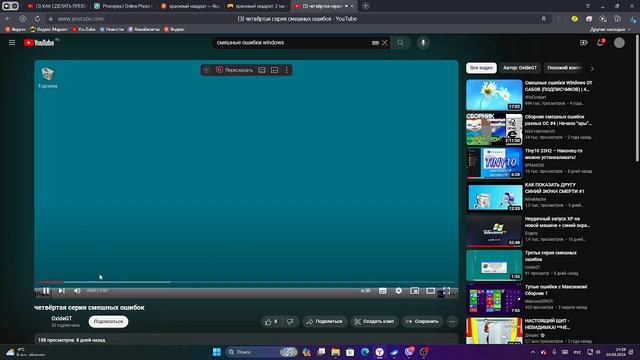This screenshot has width=640, height=360.
Task: Open the Неудачный запуск XP video
Action: click(x=494, y=231)
